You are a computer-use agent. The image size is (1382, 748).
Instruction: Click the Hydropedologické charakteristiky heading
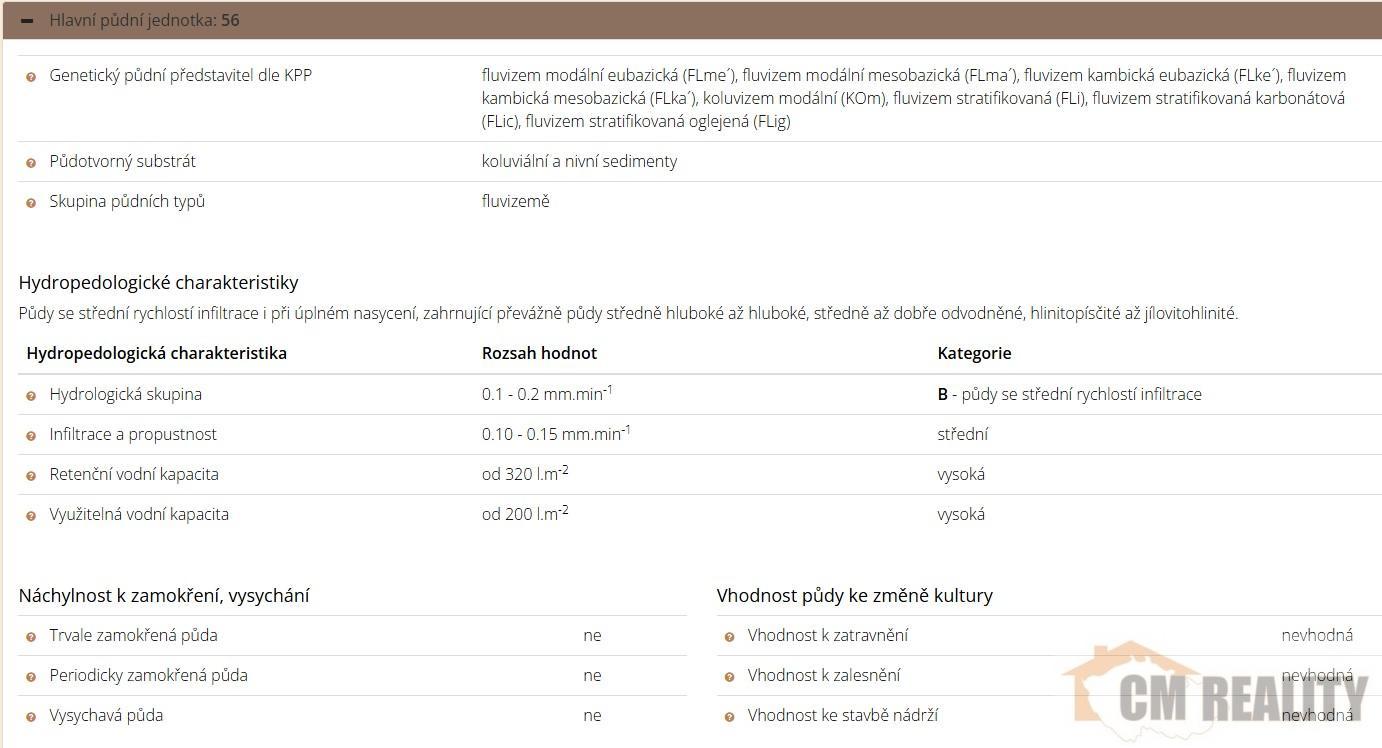[158, 283]
